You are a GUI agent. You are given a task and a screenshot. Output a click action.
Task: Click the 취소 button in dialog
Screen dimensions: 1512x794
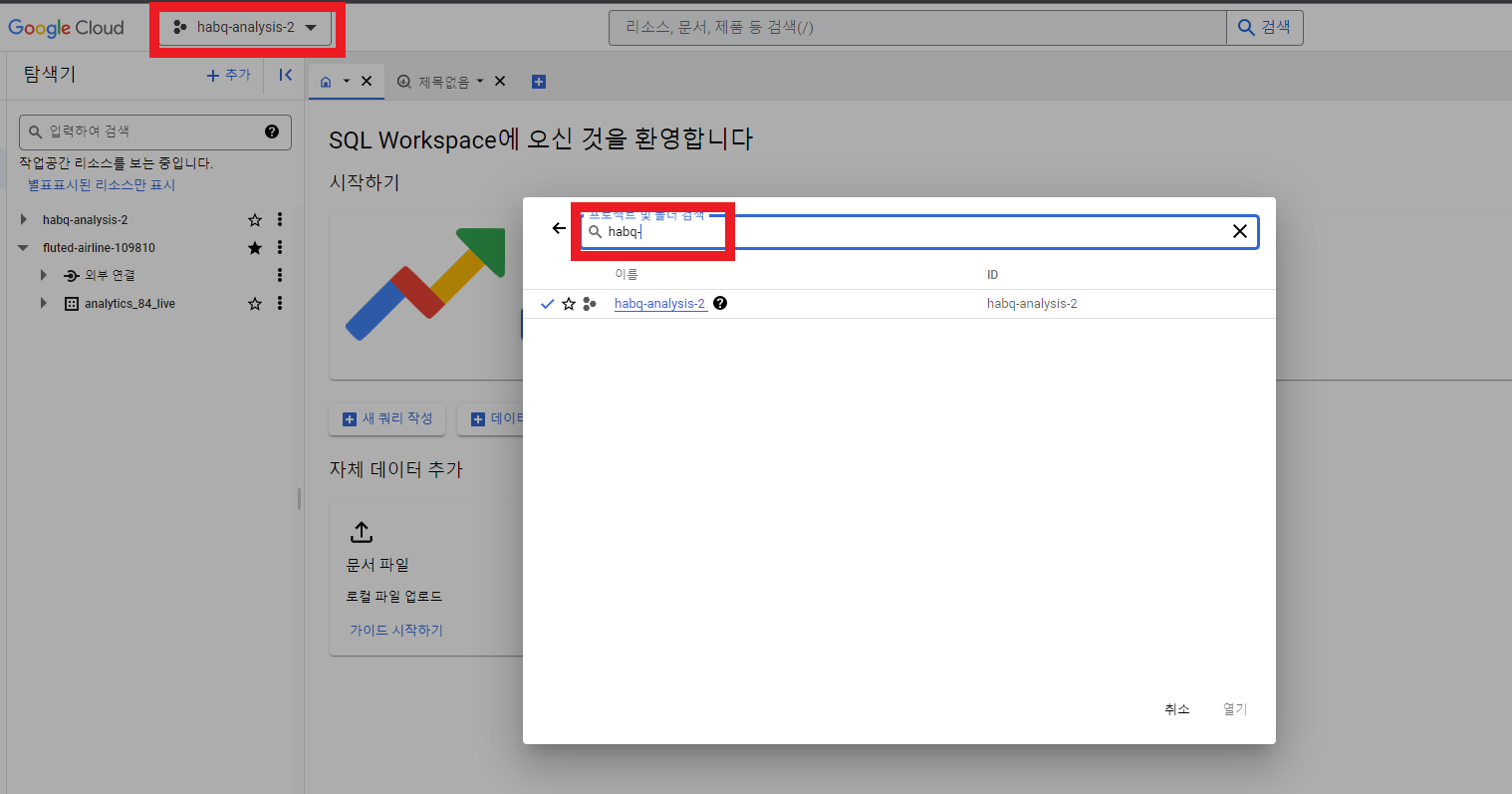[1177, 709]
